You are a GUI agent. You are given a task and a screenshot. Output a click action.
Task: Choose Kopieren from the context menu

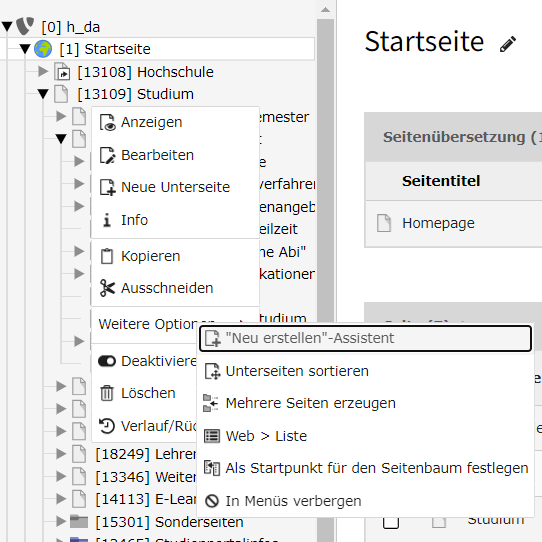point(175,256)
